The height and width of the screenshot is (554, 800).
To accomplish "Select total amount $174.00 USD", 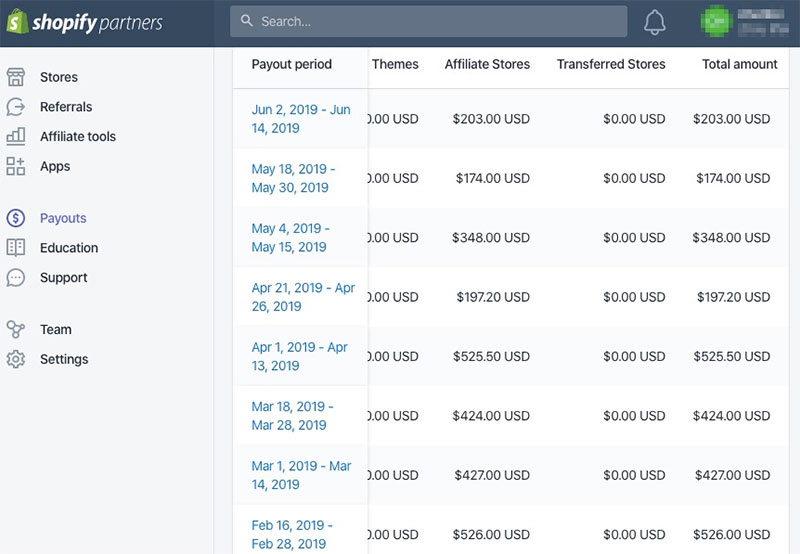I will [x=733, y=178].
